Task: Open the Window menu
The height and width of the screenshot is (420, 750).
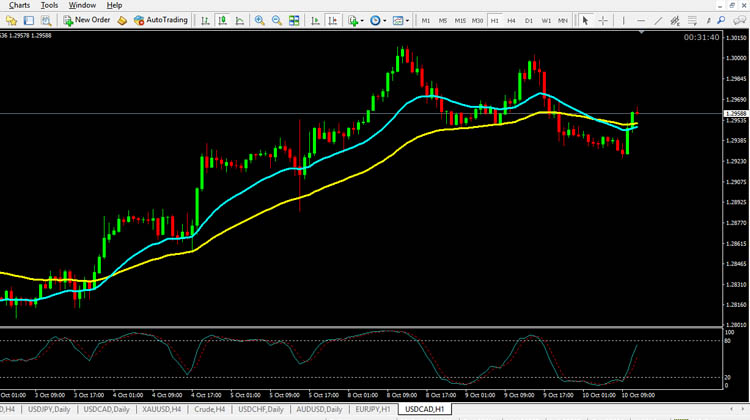Action: (x=82, y=5)
